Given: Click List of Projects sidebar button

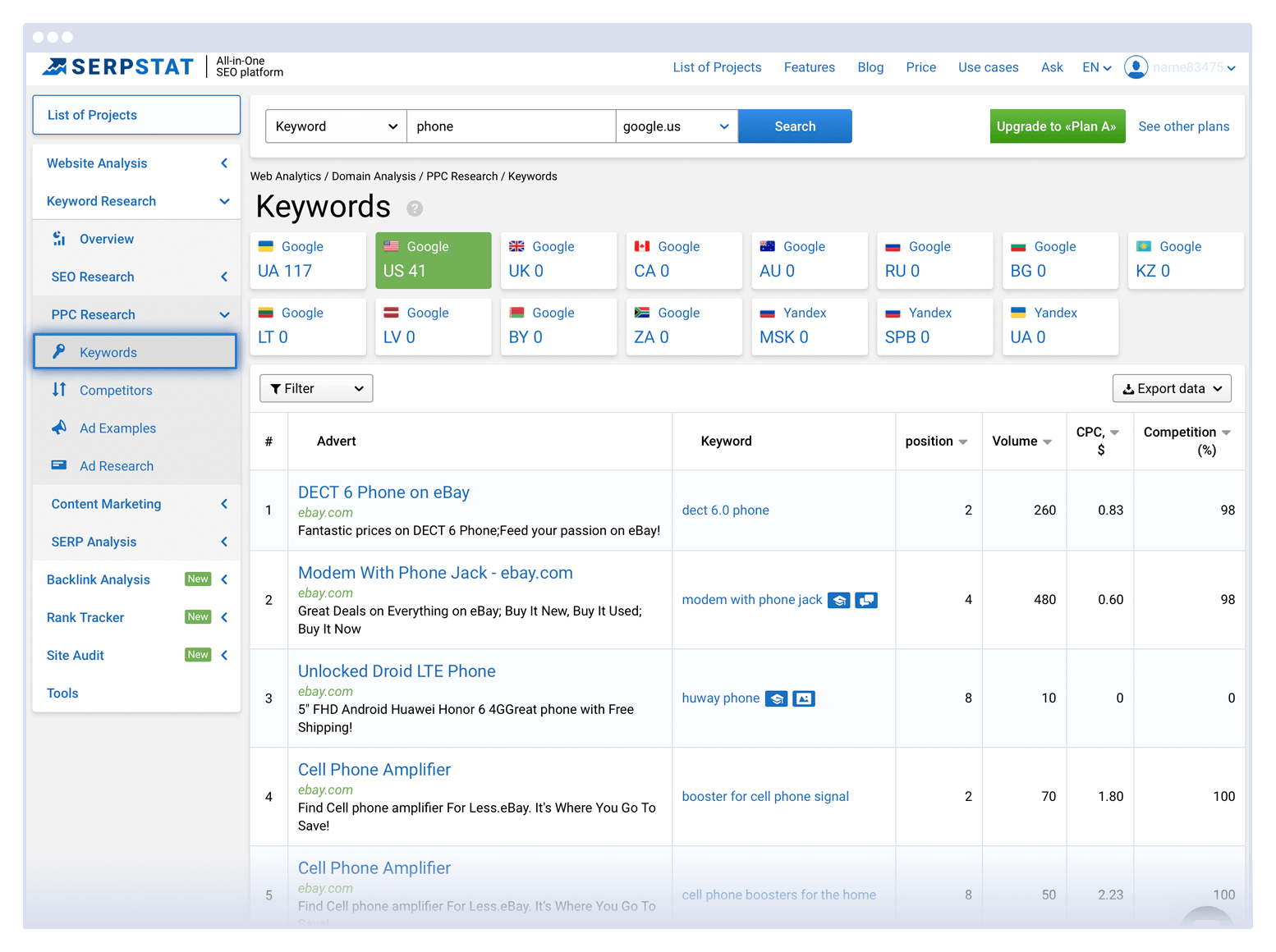Looking at the screenshot, I should coord(136,115).
